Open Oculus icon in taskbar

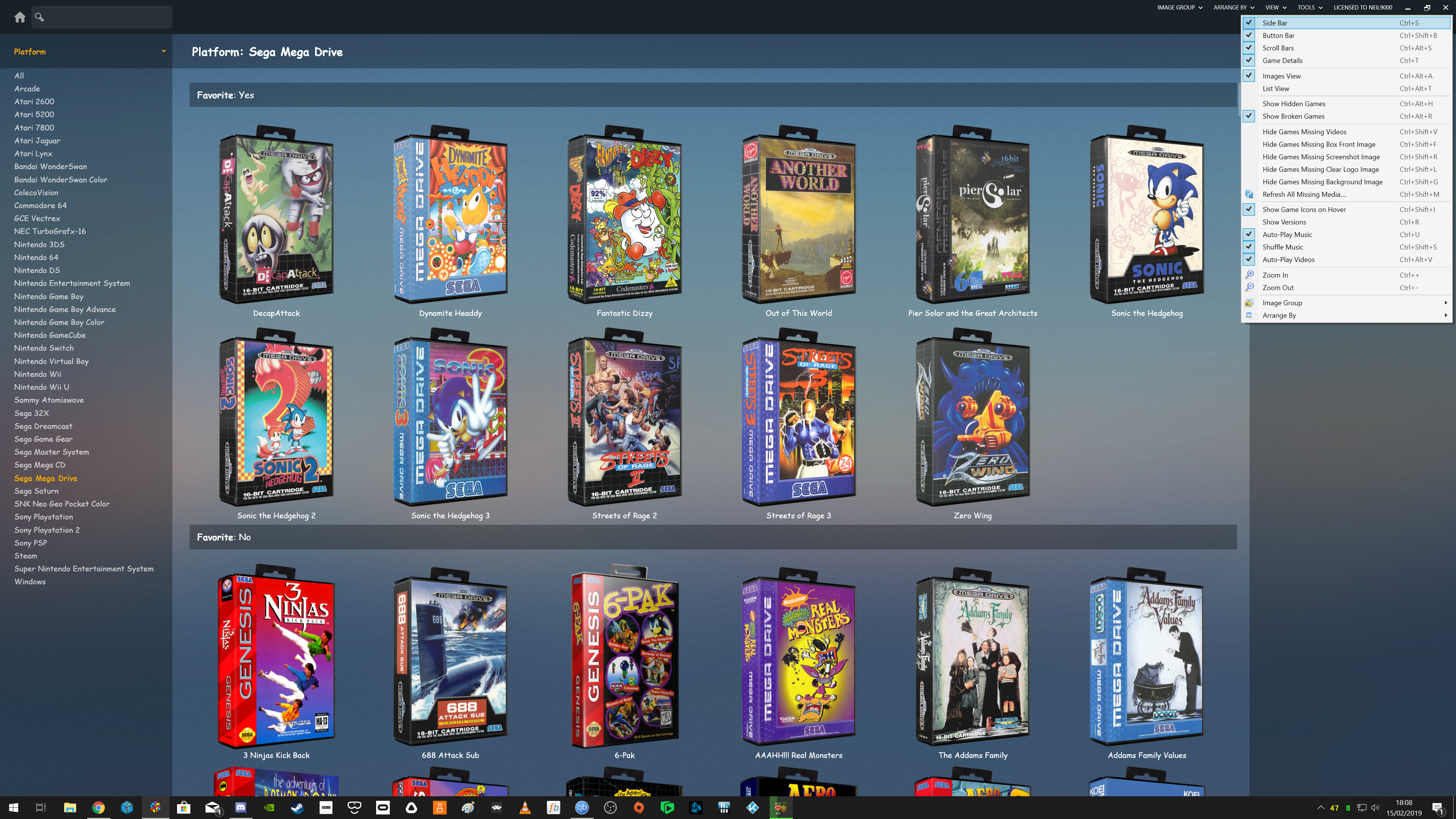tap(383, 808)
